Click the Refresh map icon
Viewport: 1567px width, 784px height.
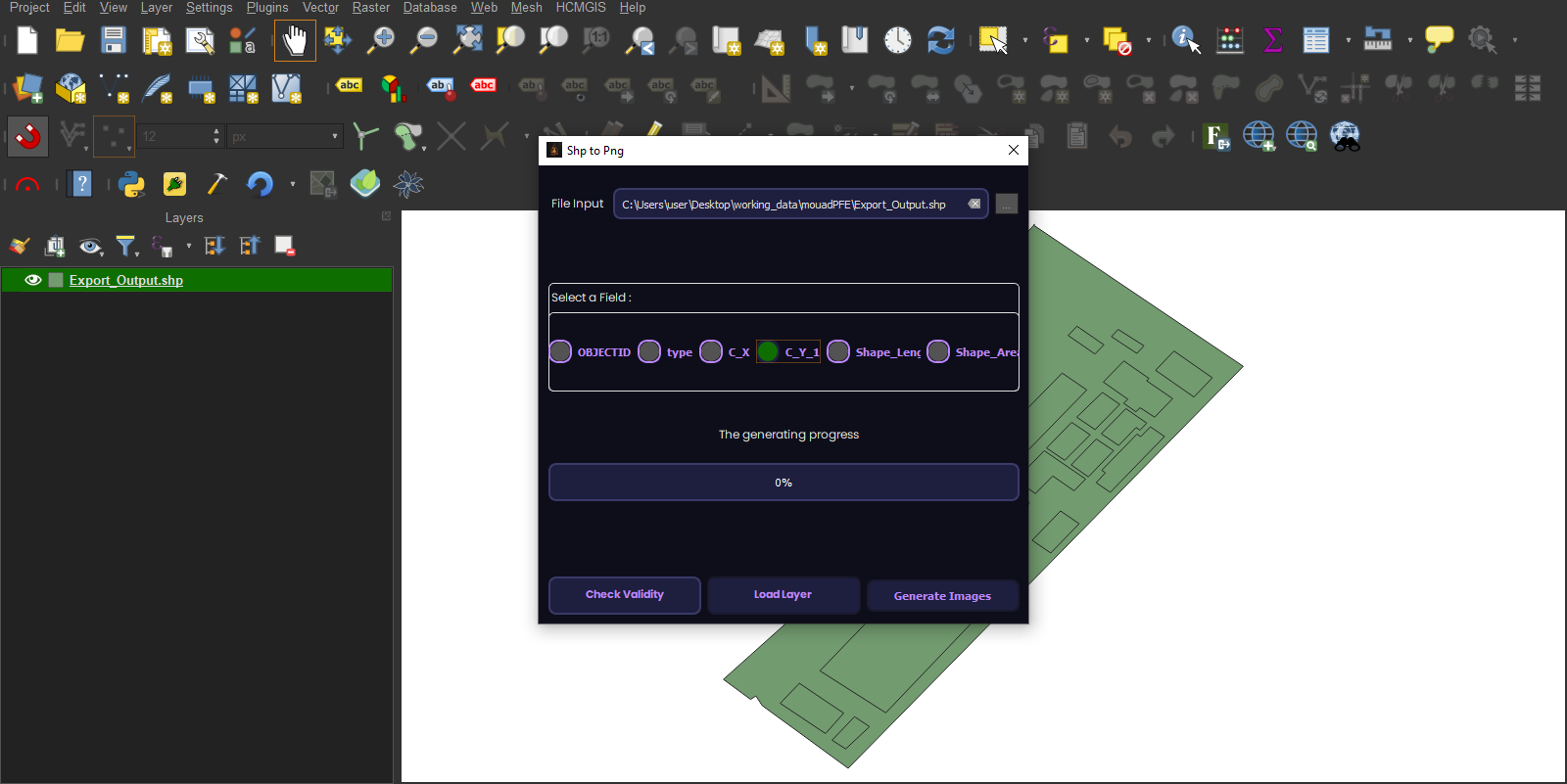click(940, 40)
